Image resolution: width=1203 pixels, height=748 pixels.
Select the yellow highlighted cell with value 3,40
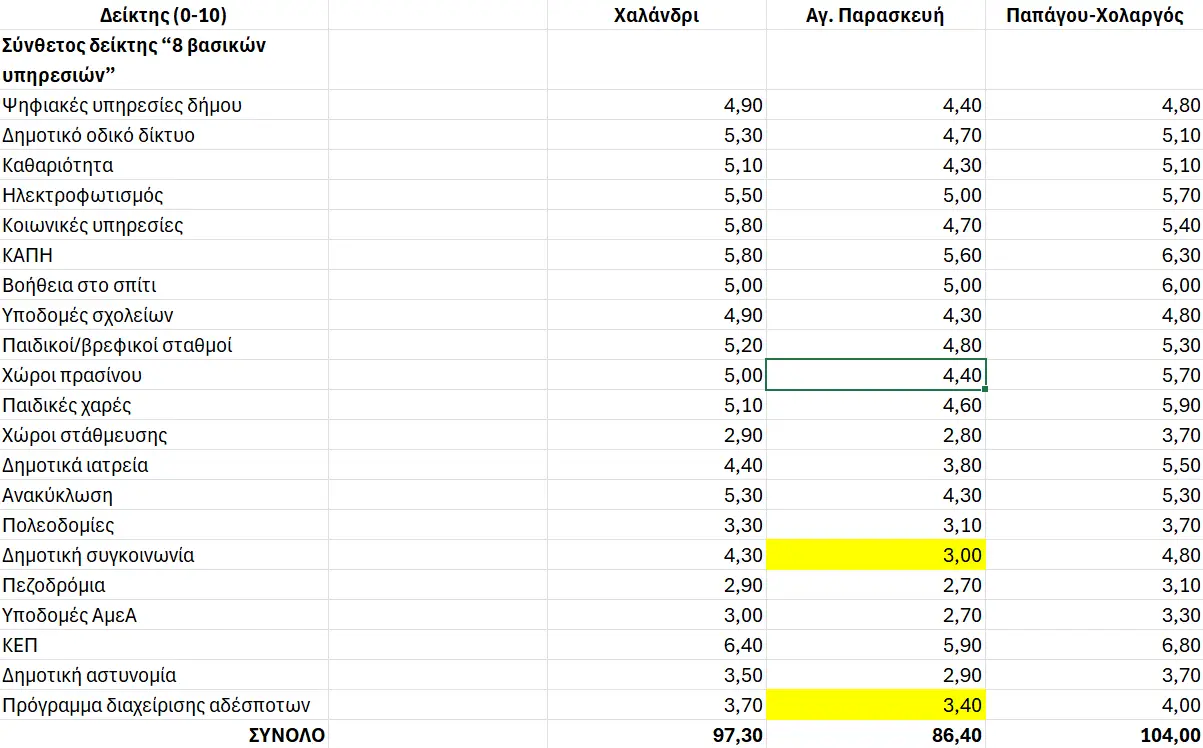coord(876,705)
